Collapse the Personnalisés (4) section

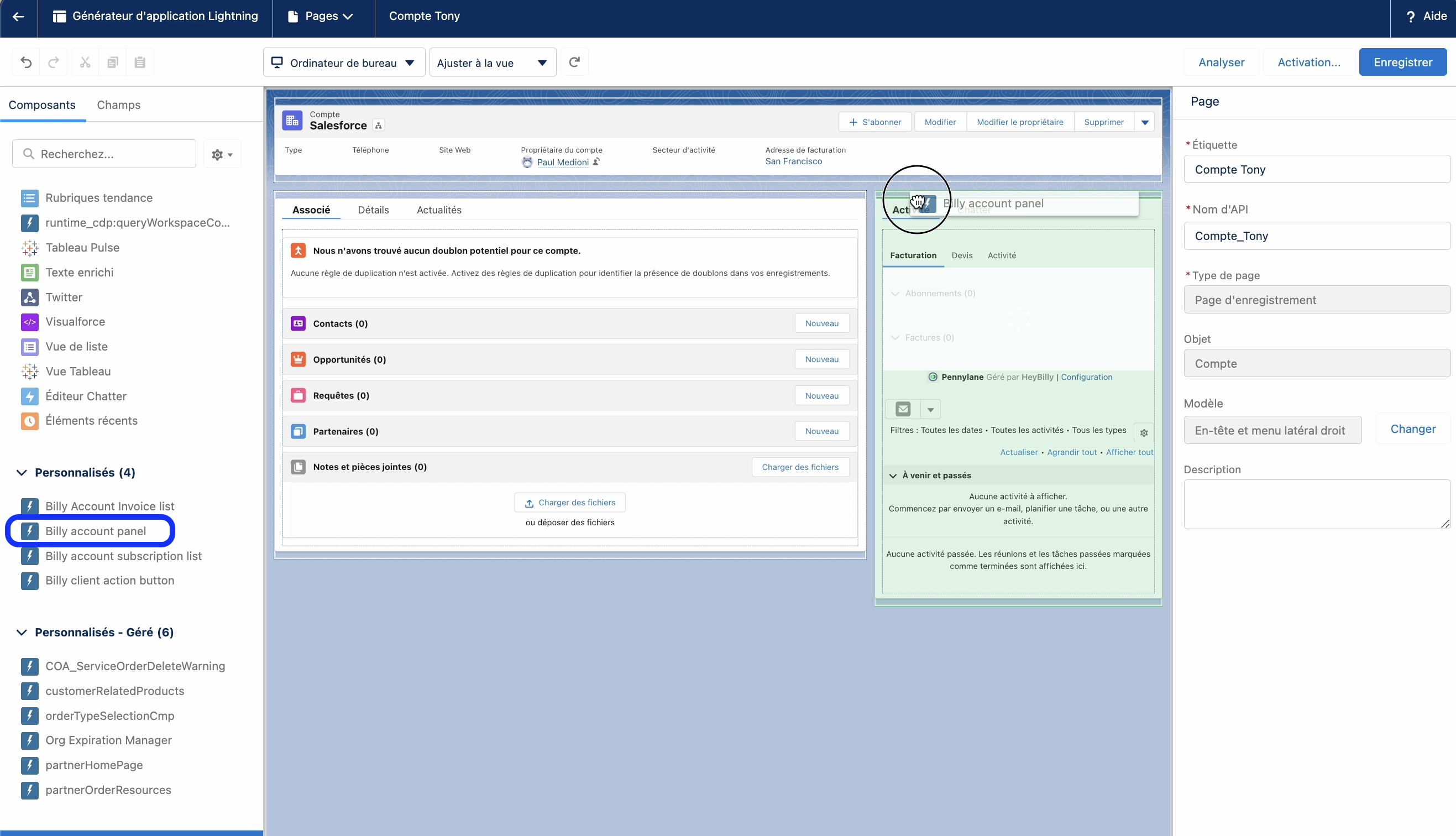22,473
